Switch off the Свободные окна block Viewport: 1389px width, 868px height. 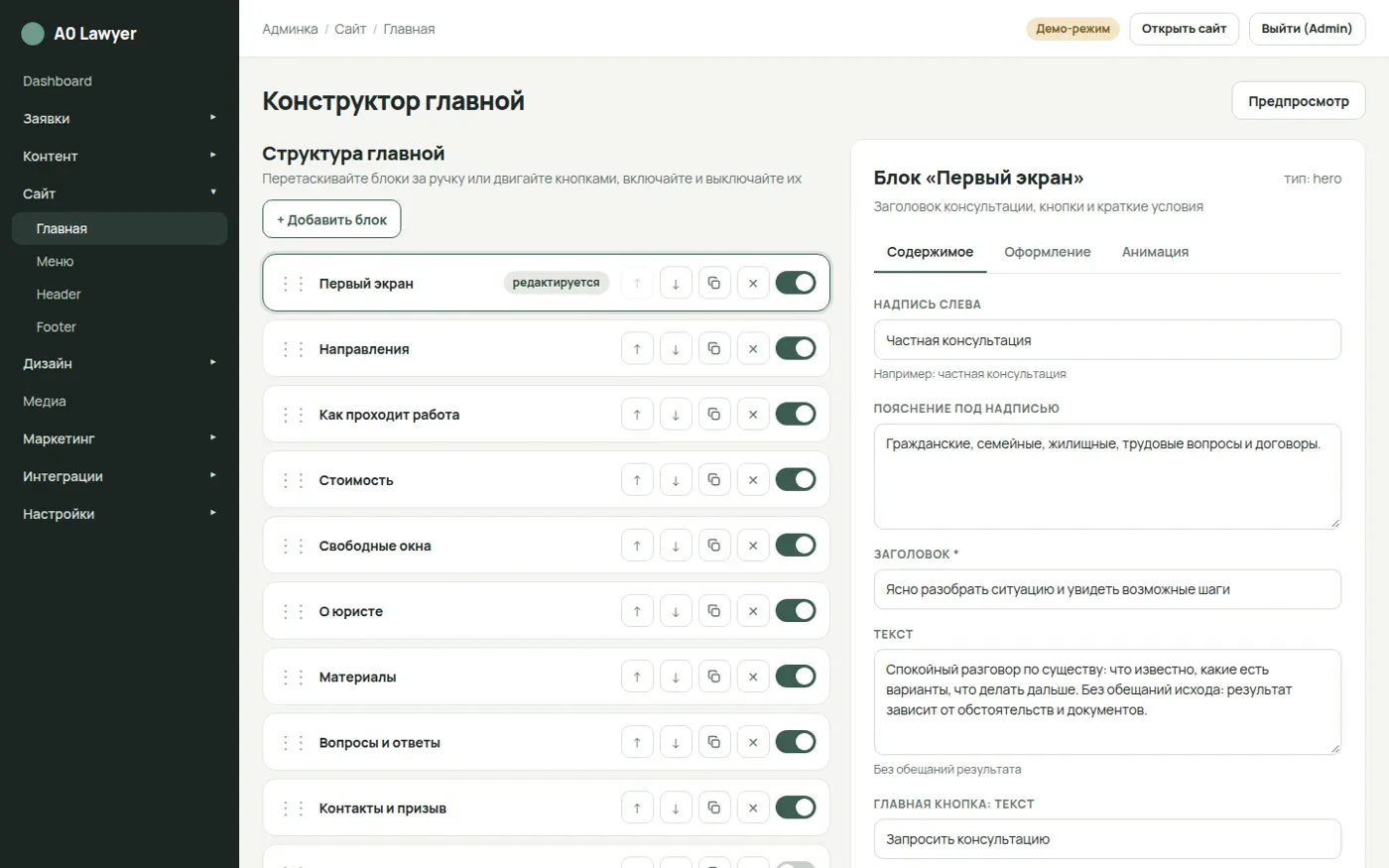[x=796, y=545]
